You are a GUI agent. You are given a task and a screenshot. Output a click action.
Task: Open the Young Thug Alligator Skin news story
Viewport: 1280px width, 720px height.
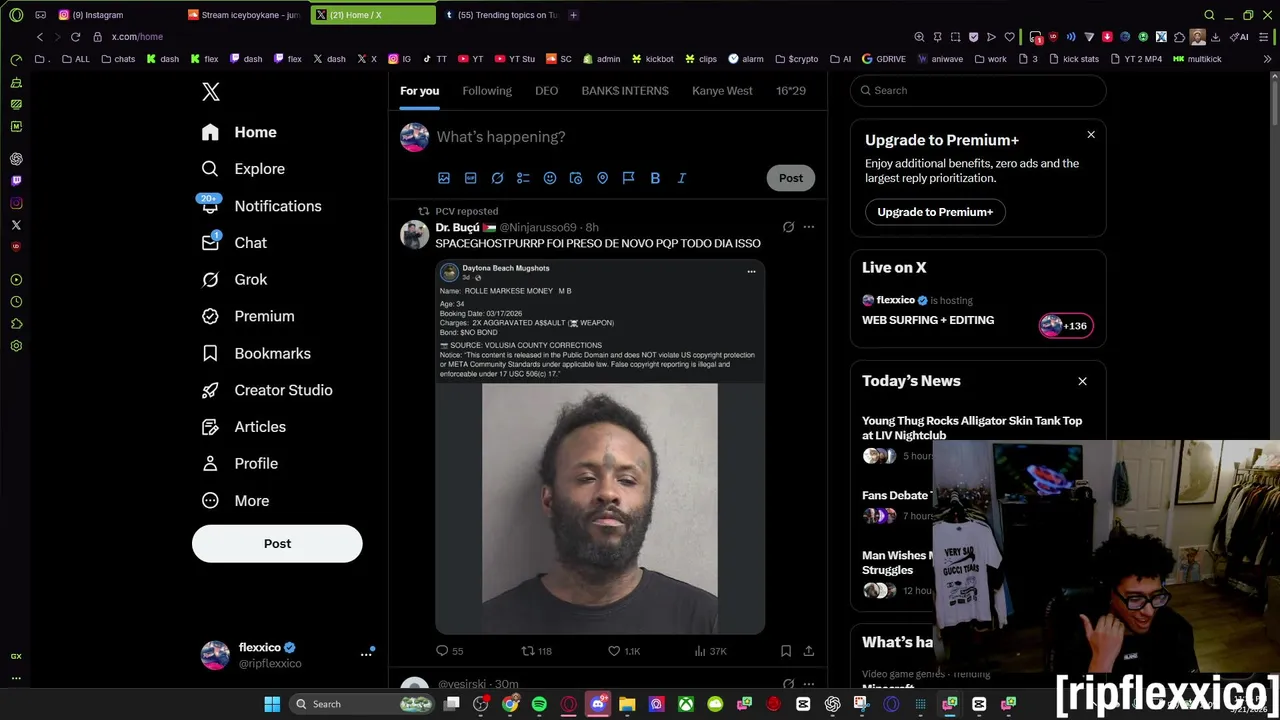tap(972, 428)
